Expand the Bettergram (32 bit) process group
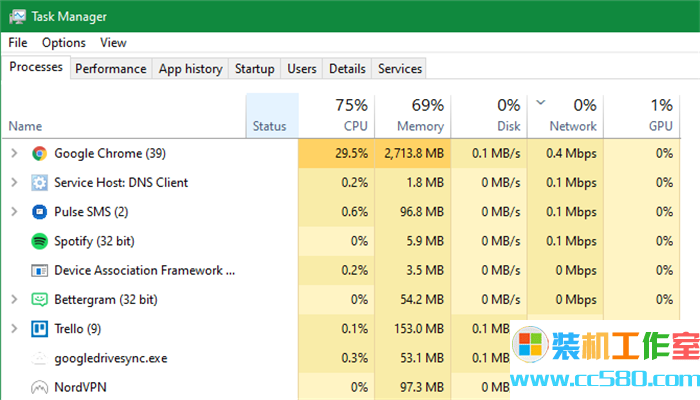This screenshot has width=700, height=400. (x=14, y=300)
